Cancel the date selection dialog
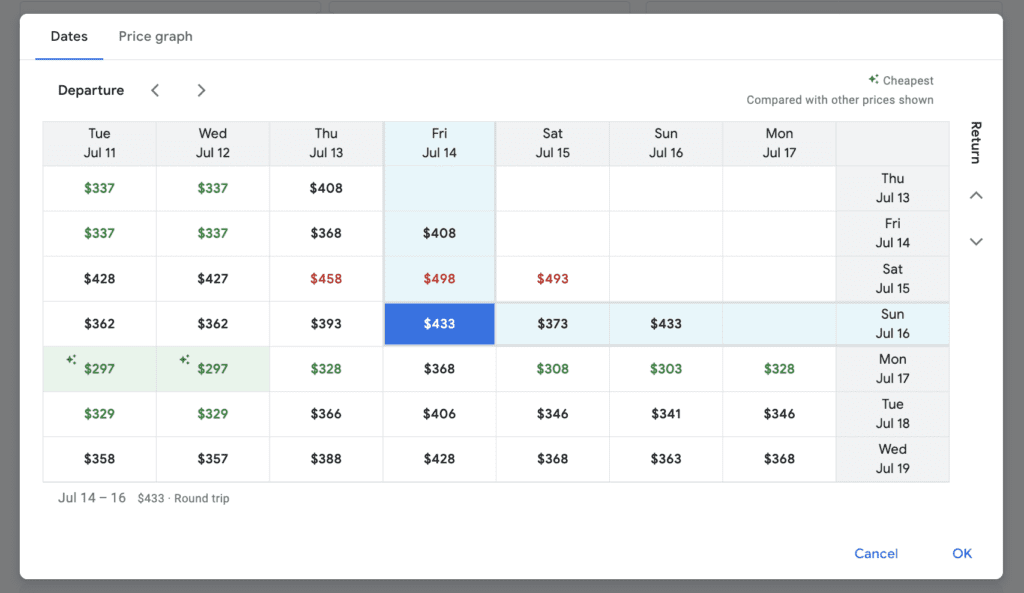 [876, 553]
